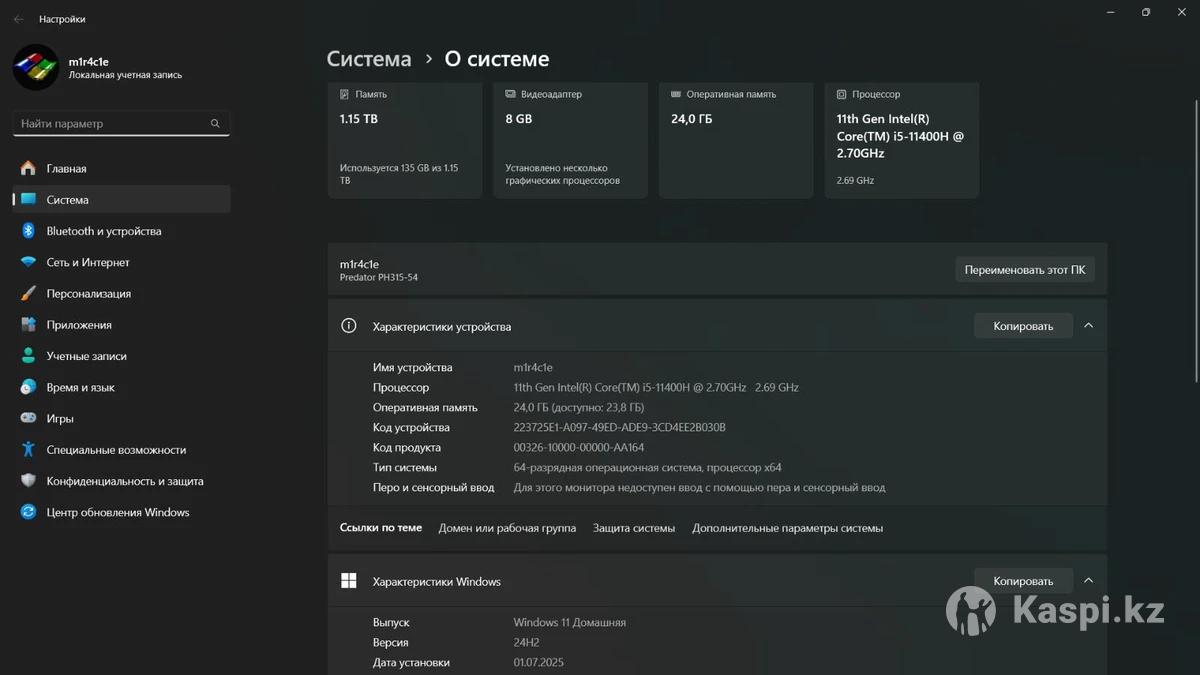Copy device specifications with Копировать
The width and height of the screenshot is (1200, 675).
click(x=1023, y=326)
